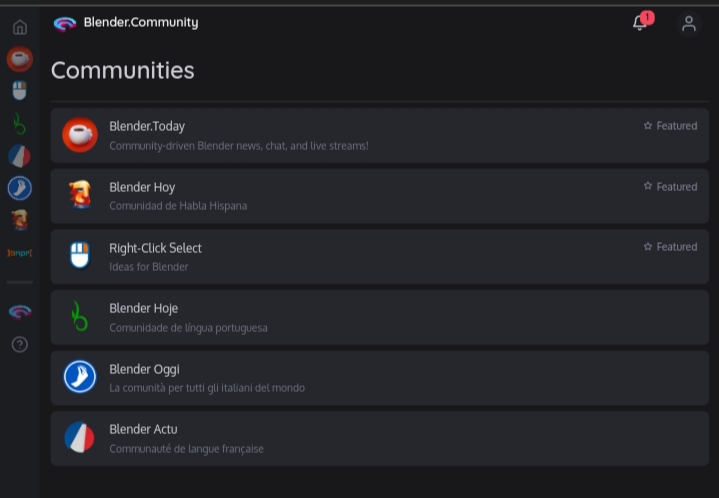Open the Blender Actu community
The width and height of the screenshot is (719, 498).
coord(380,438)
